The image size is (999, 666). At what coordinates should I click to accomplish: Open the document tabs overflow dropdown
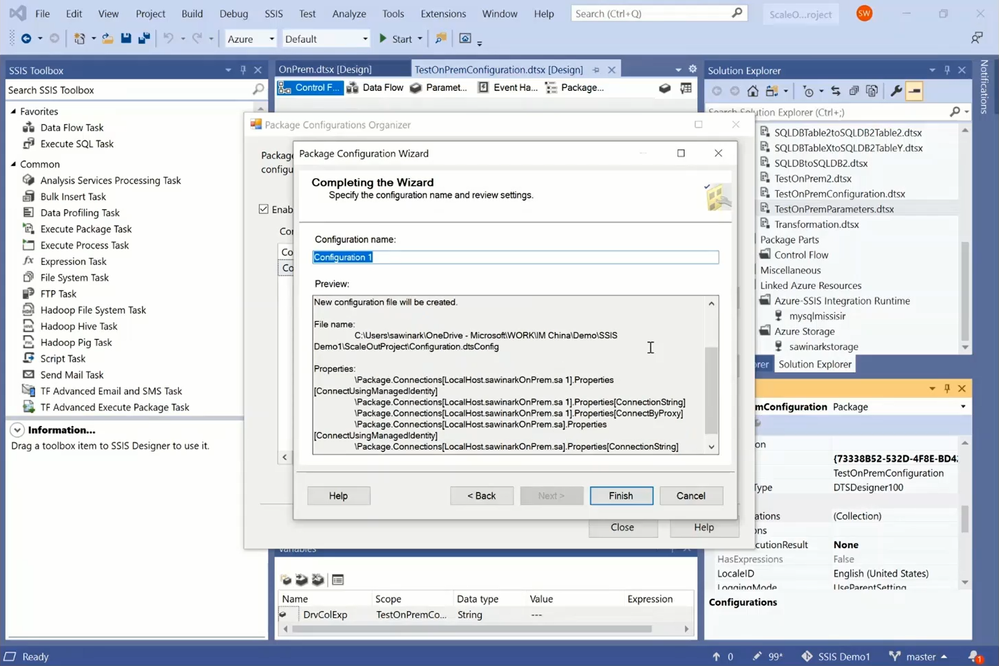678,69
